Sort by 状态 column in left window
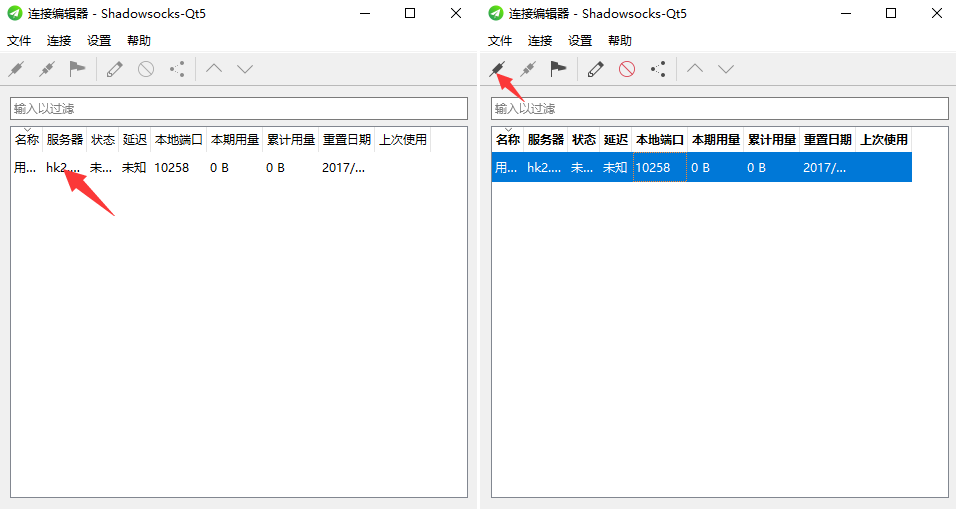 (103, 140)
